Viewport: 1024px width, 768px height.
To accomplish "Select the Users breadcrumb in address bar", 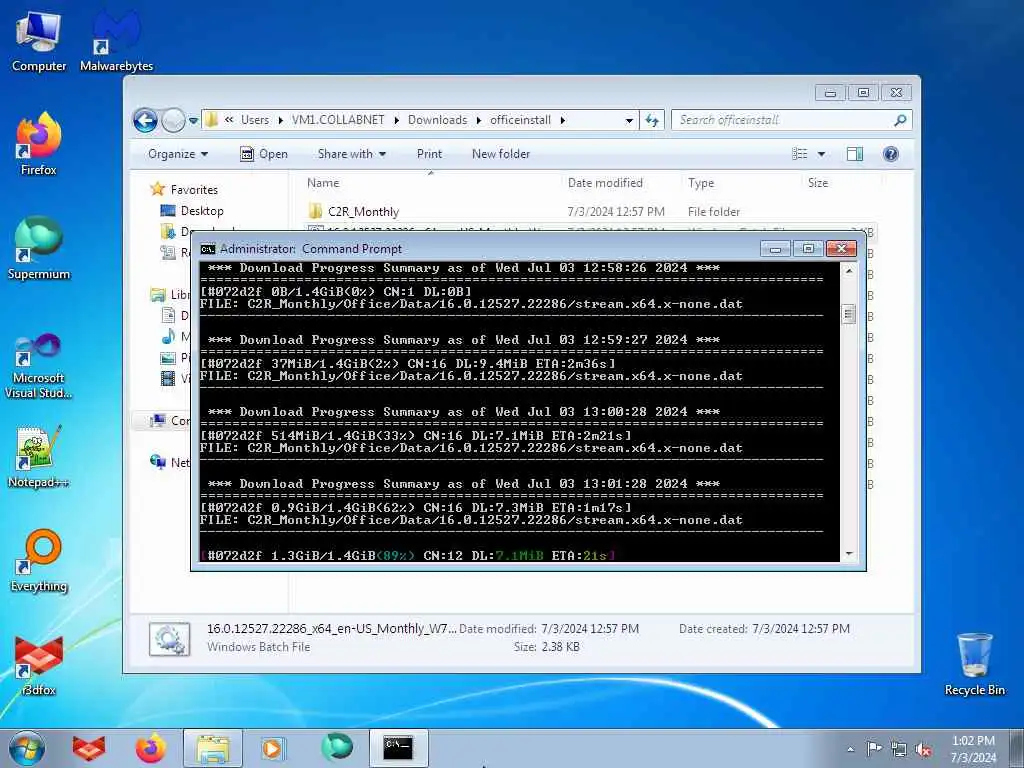I will 255,120.
